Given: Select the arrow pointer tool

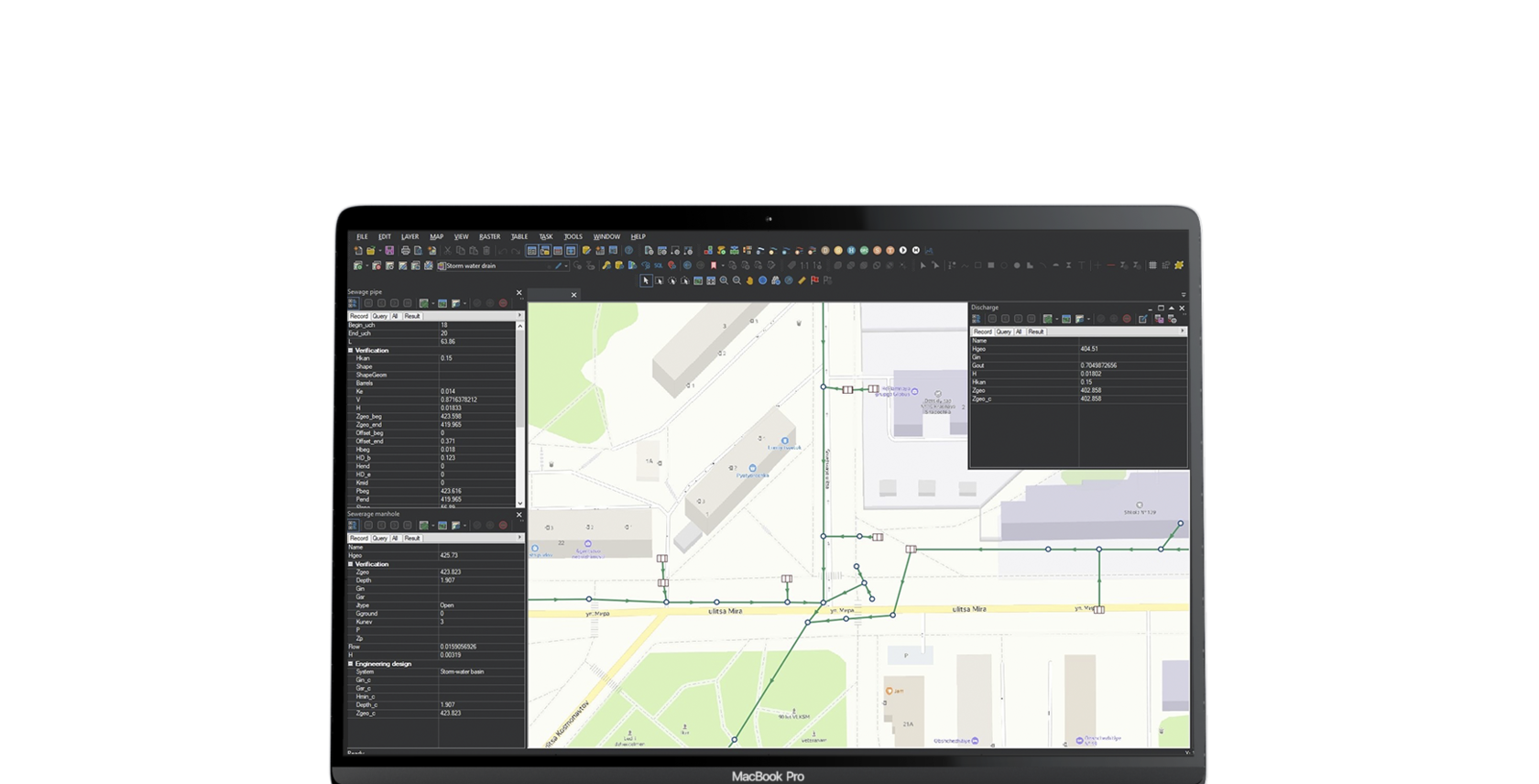Looking at the screenshot, I should 646,280.
